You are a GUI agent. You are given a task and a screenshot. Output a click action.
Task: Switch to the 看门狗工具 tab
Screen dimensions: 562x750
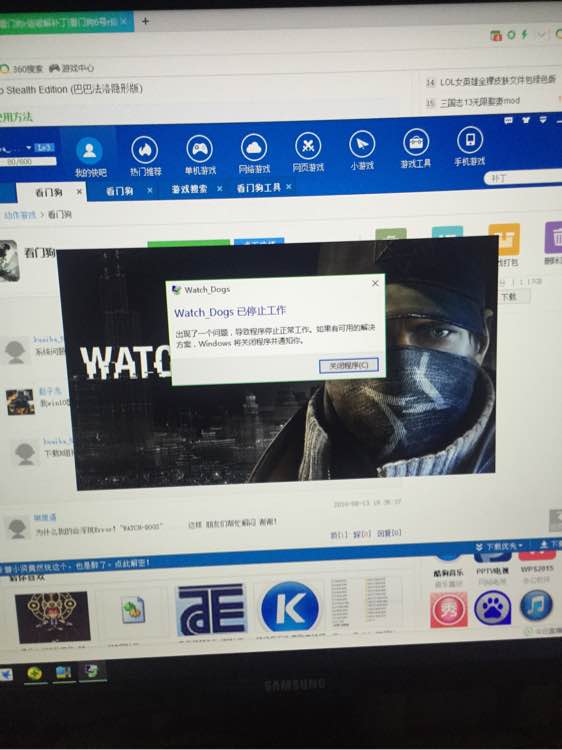coord(258,188)
